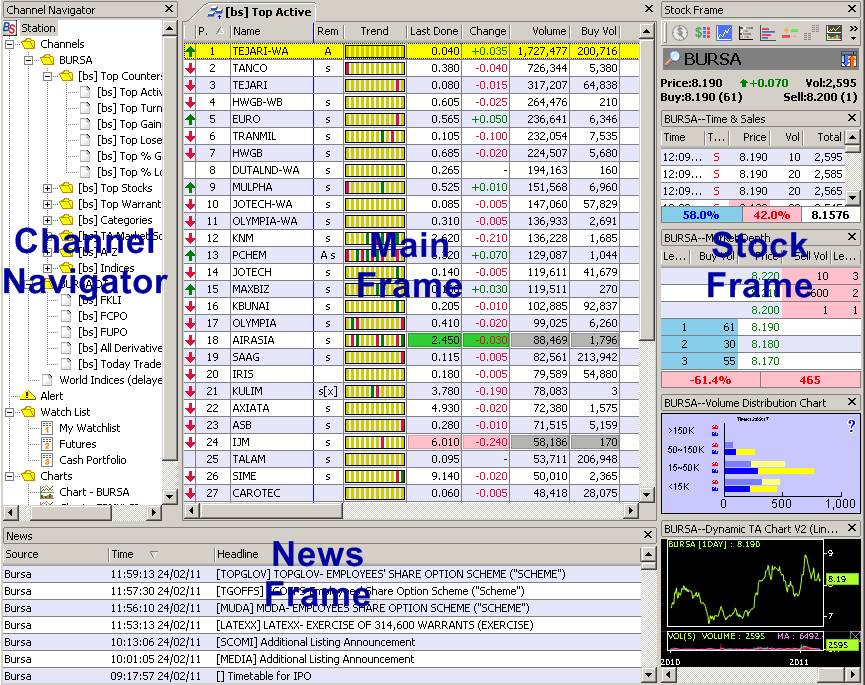
Task: Click the Watch List folder icon
Action: pos(28,412)
